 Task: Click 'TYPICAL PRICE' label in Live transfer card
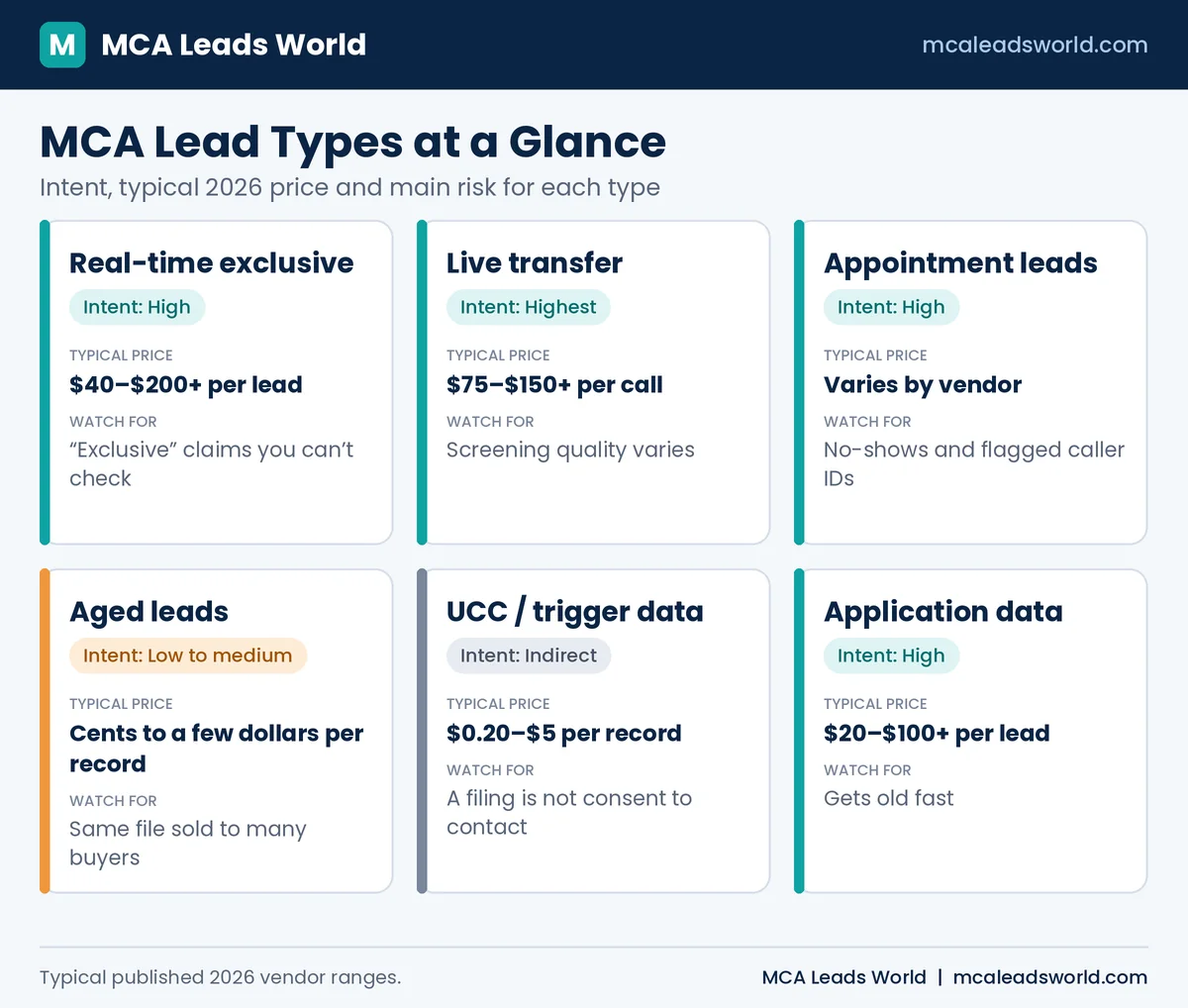click(x=498, y=355)
